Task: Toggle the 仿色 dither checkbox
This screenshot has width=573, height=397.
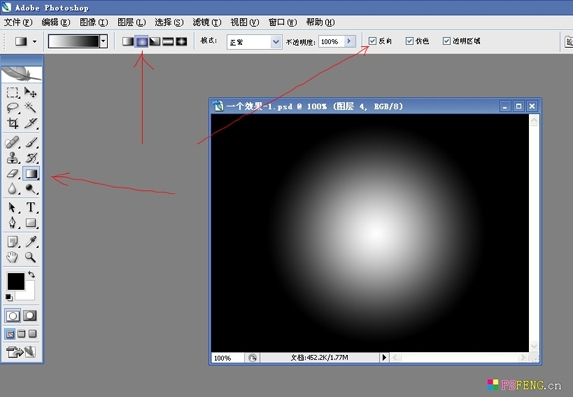Action: pyautogui.click(x=410, y=41)
